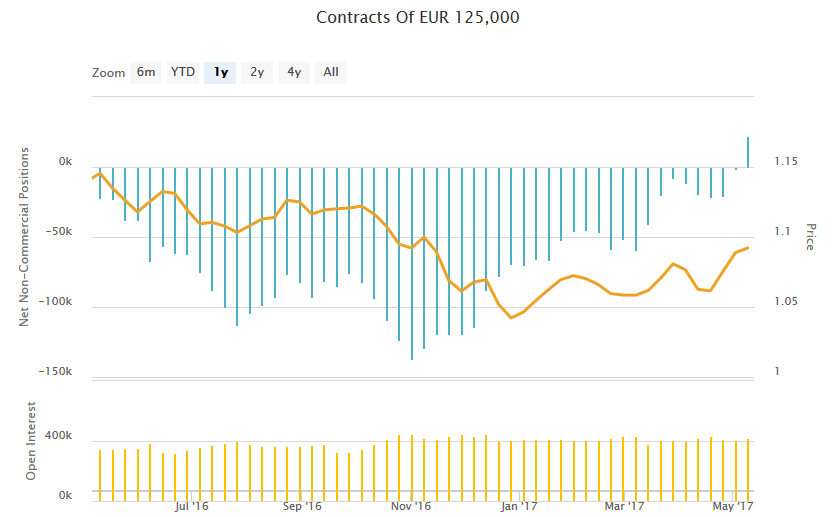Click the Sep '16 date label
Image resolution: width=832 pixels, height=517 pixels.
(x=301, y=507)
